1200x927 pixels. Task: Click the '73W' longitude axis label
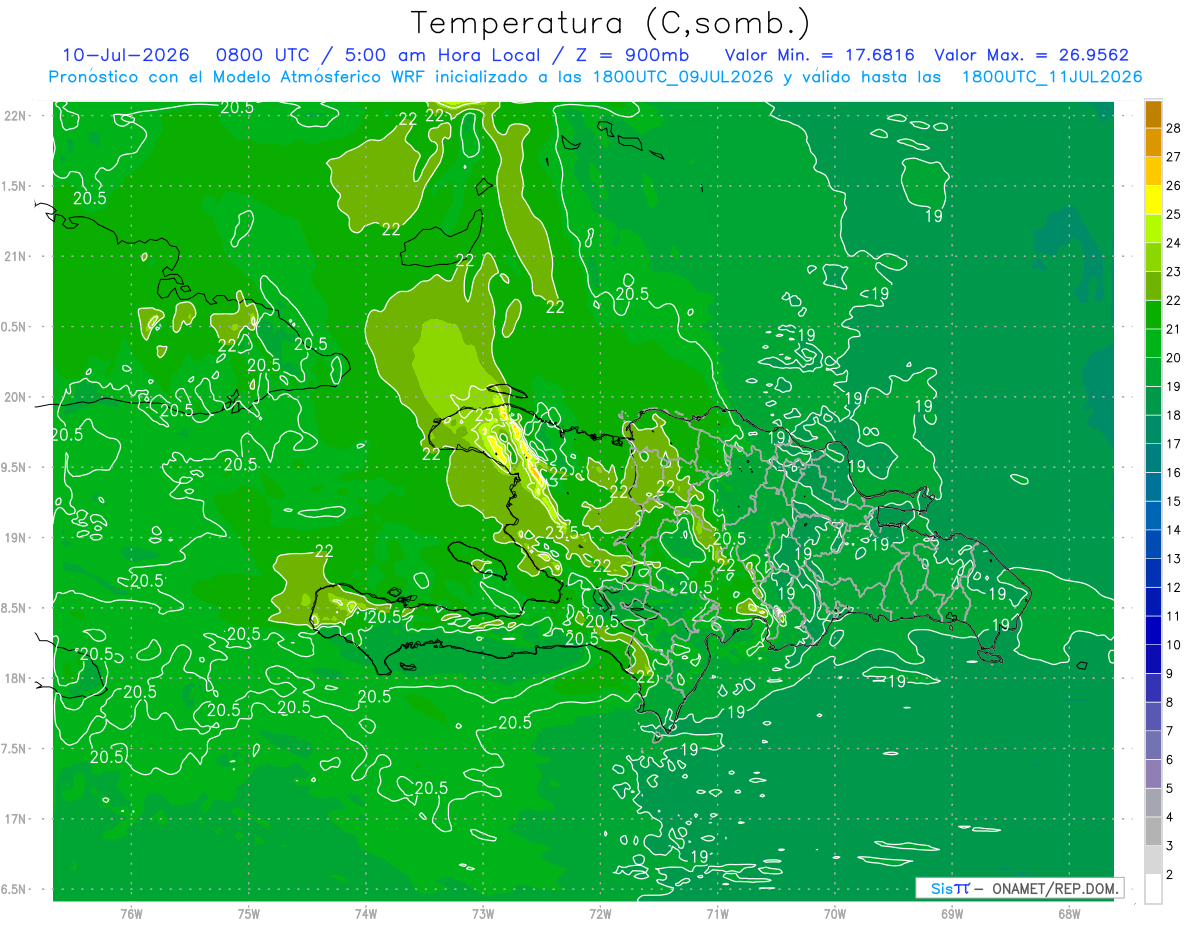pyautogui.click(x=483, y=913)
